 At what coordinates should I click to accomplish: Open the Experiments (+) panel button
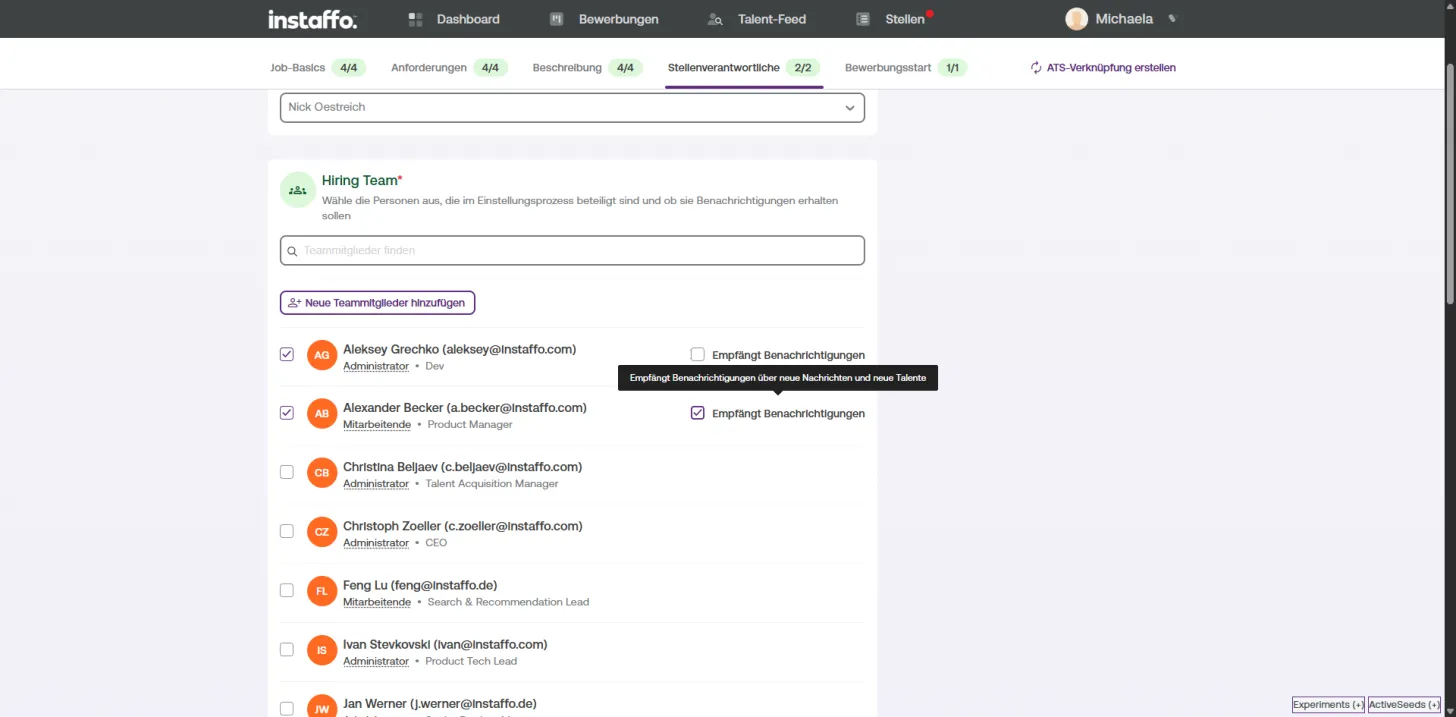1328,705
